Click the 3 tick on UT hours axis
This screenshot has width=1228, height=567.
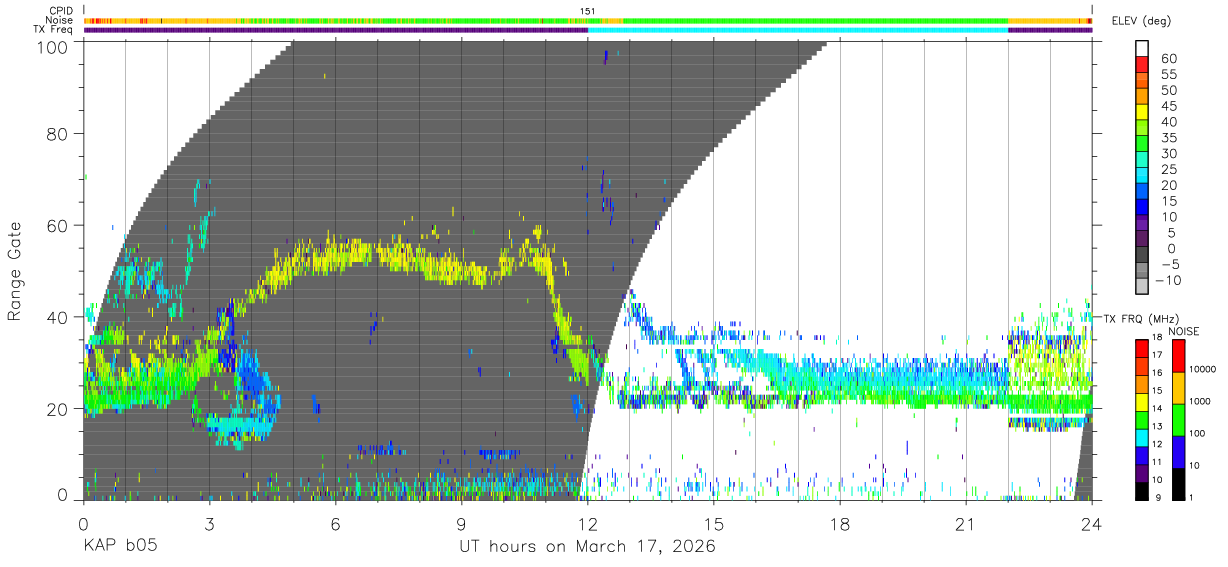(209, 524)
